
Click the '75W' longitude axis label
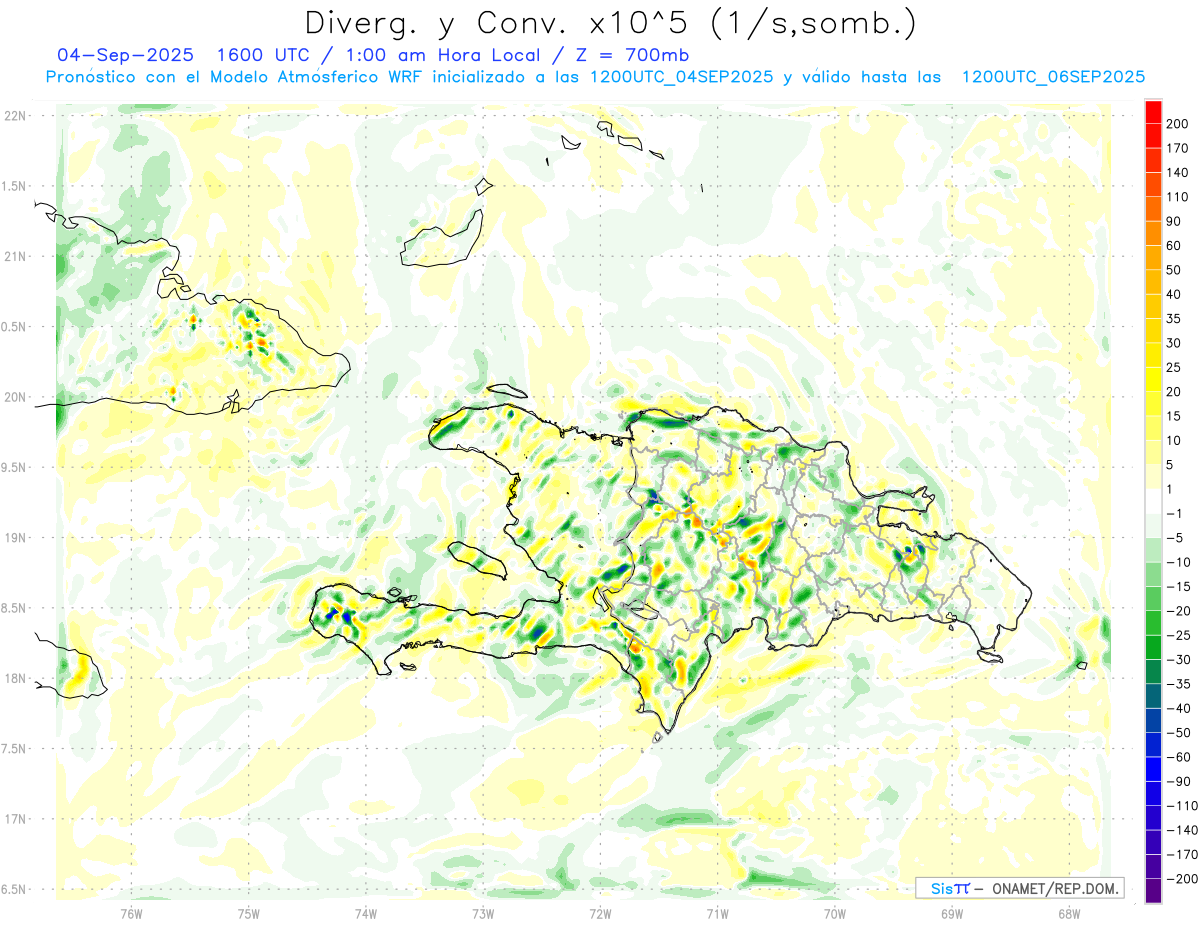tap(249, 913)
